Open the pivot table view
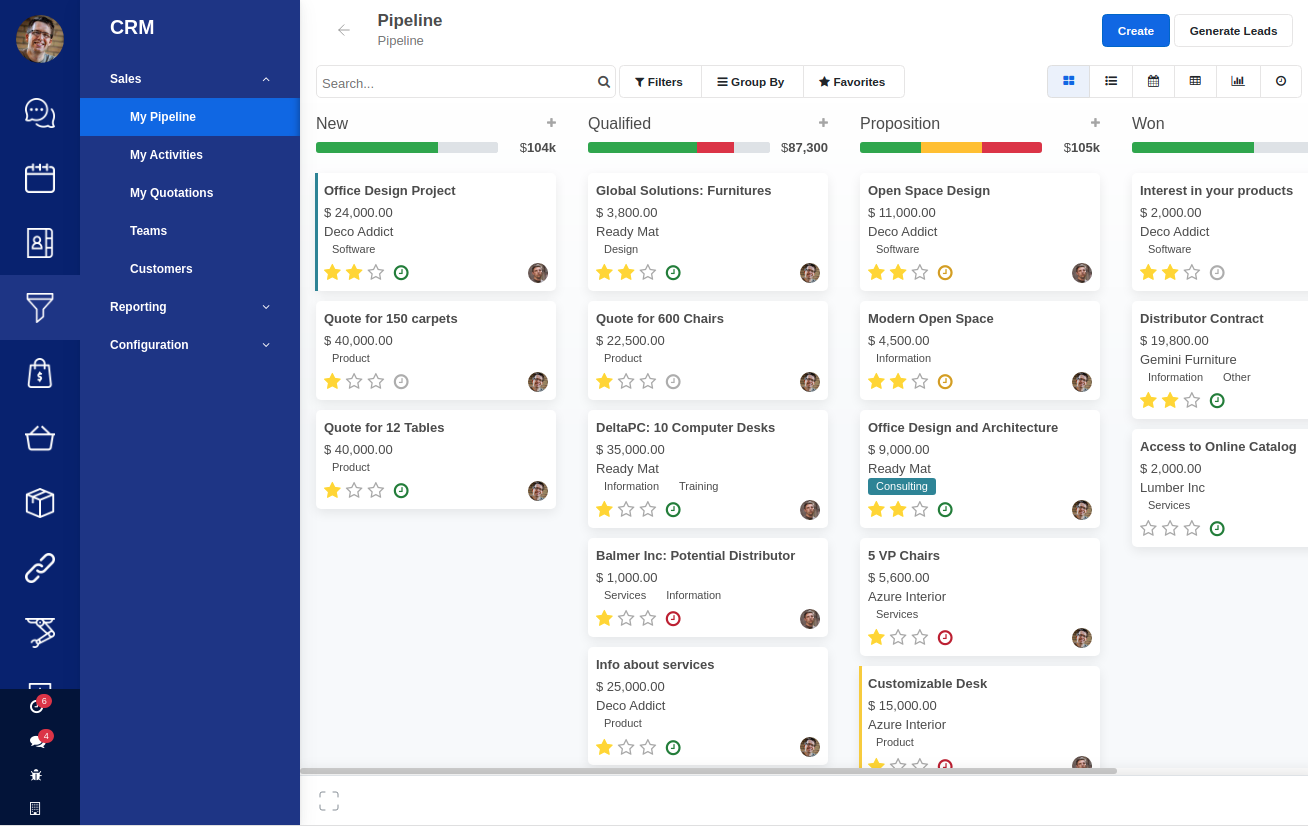This screenshot has height=826, width=1308. point(1195,81)
